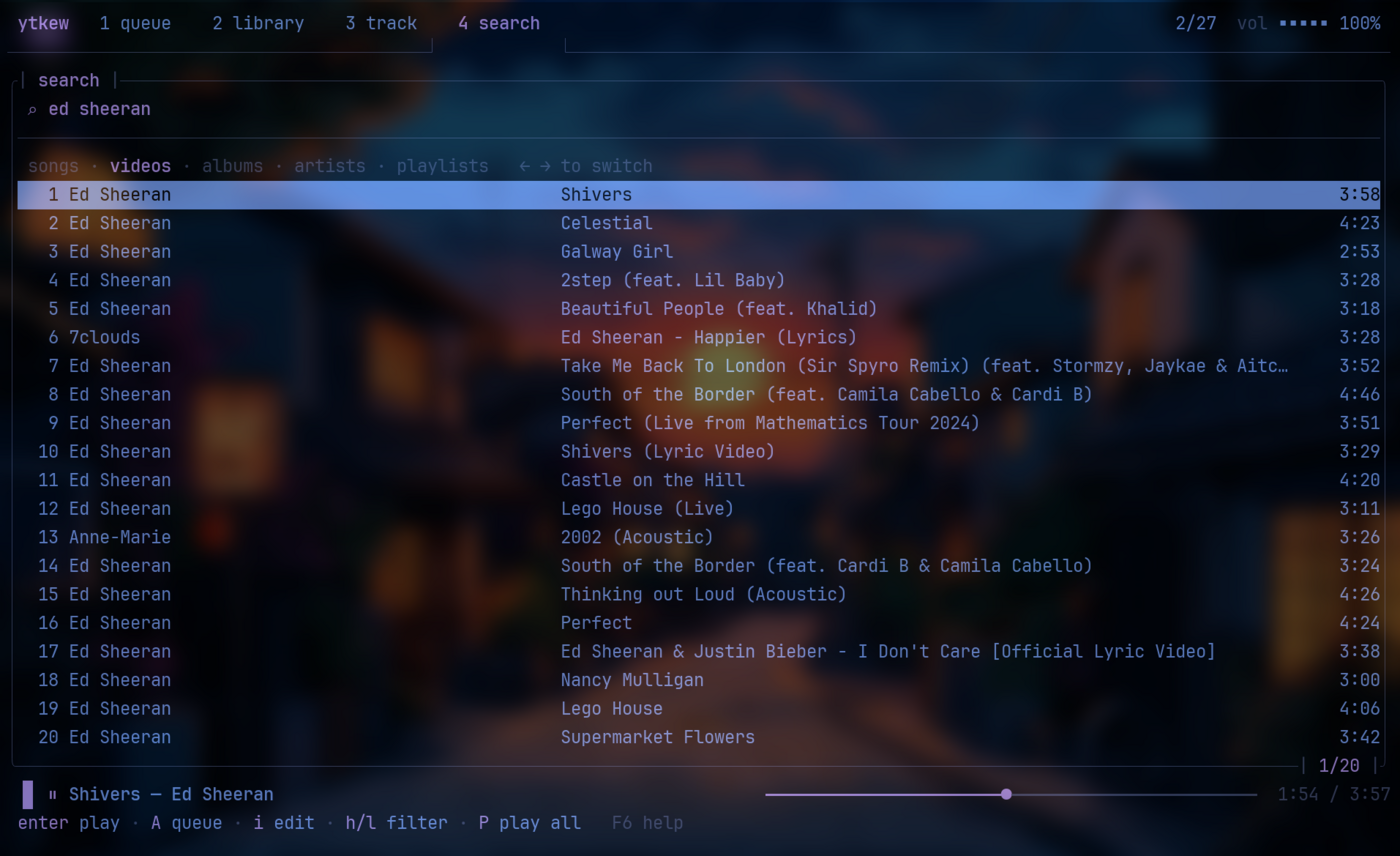Click the search panel title label
The height and width of the screenshot is (856, 1400).
(x=69, y=81)
